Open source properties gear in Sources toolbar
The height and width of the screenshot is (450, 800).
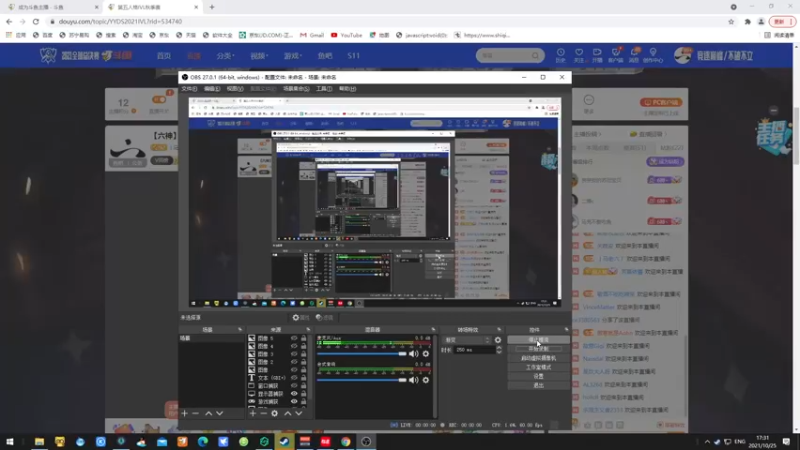point(274,413)
